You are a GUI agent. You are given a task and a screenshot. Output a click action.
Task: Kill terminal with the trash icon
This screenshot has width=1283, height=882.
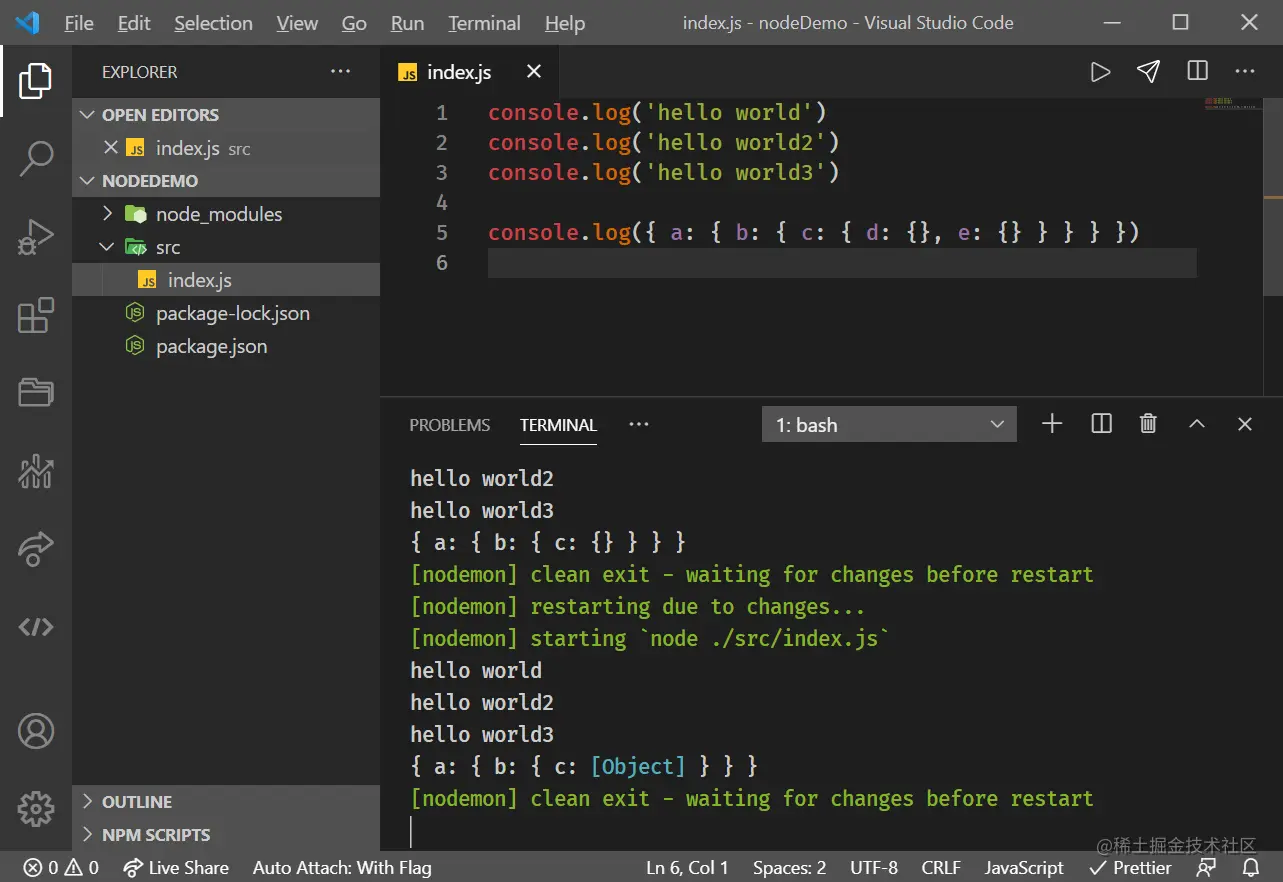[x=1148, y=424]
